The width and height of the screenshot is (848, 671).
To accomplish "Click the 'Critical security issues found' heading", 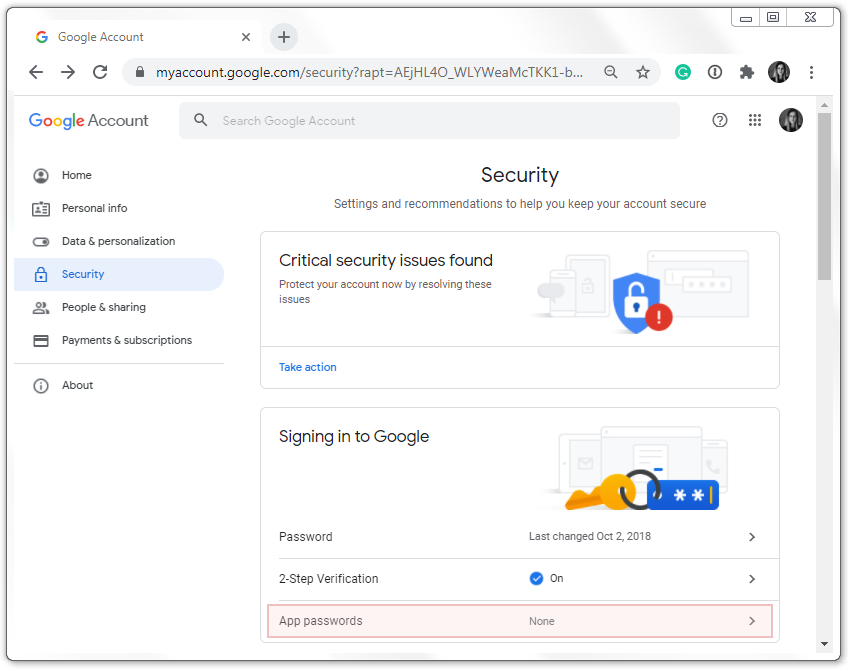I will pos(386,261).
